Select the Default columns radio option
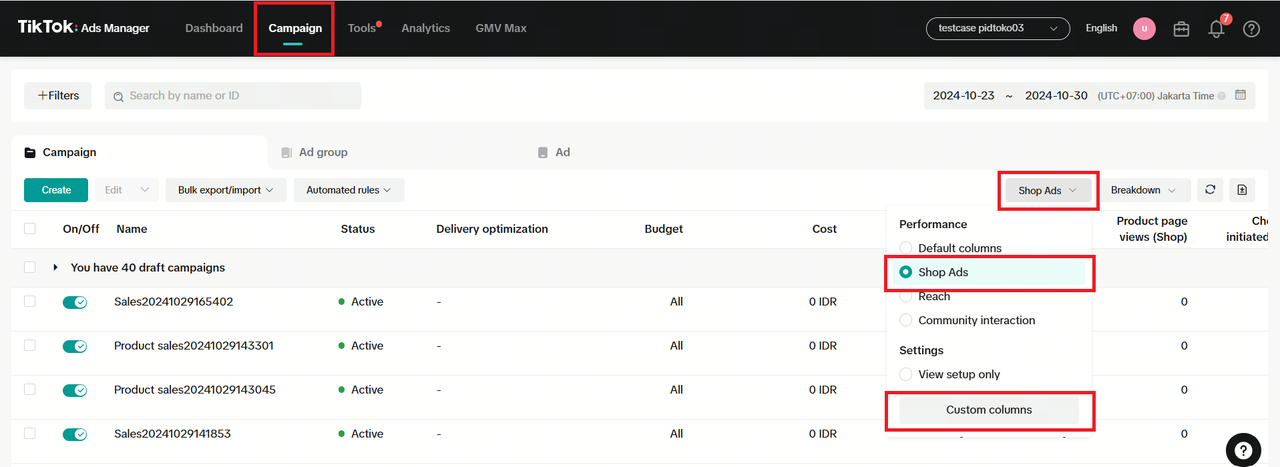Image resolution: width=1280 pixels, height=467 pixels. [x=906, y=248]
